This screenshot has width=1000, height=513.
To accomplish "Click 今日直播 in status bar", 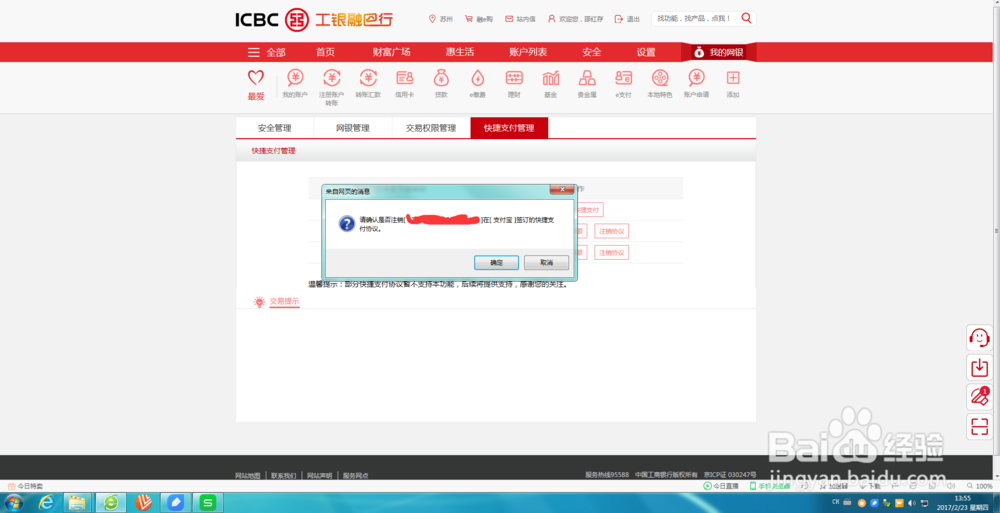I will [x=721, y=486].
